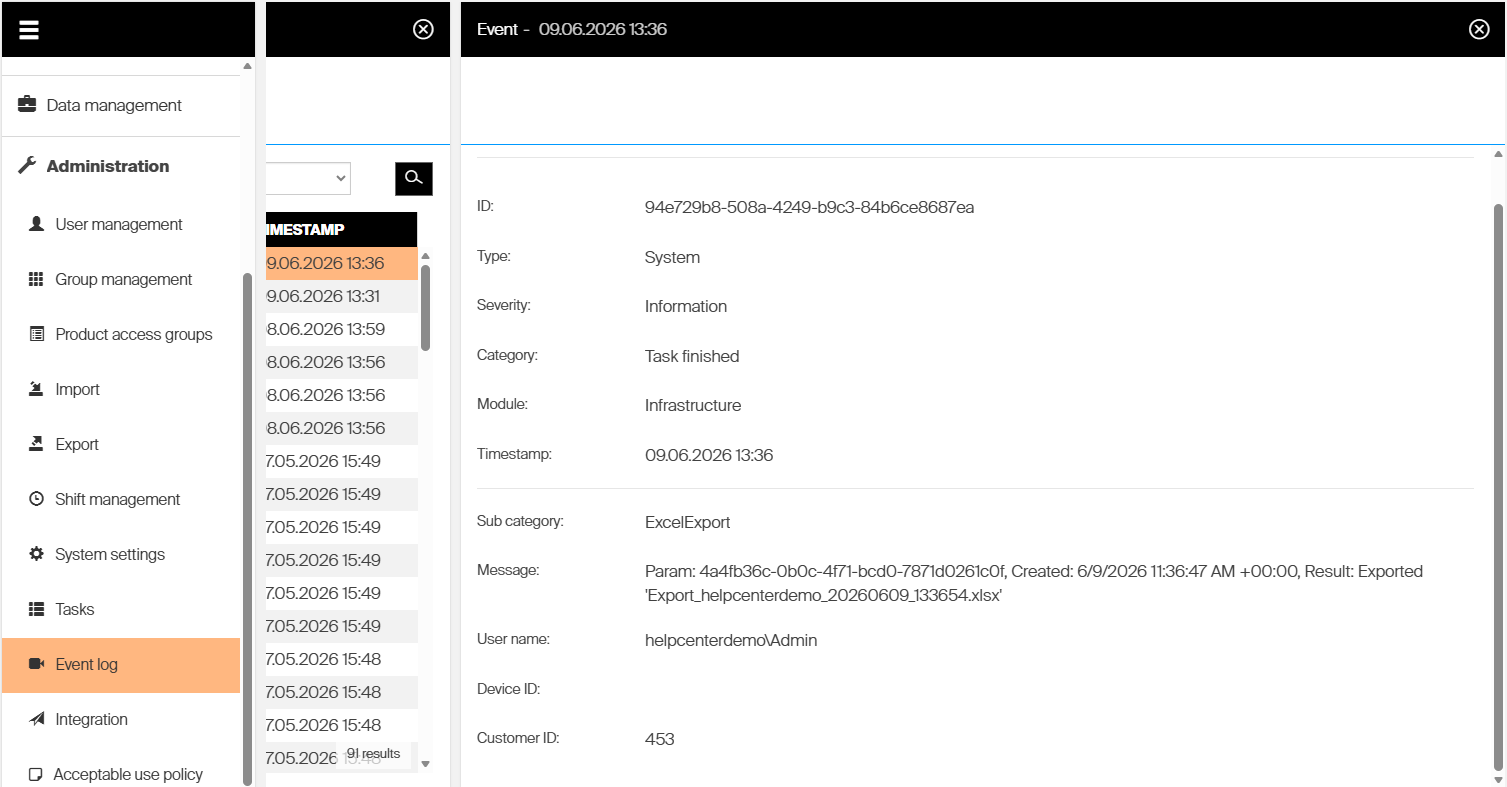Close the Event detail panel

[x=1479, y=29]
